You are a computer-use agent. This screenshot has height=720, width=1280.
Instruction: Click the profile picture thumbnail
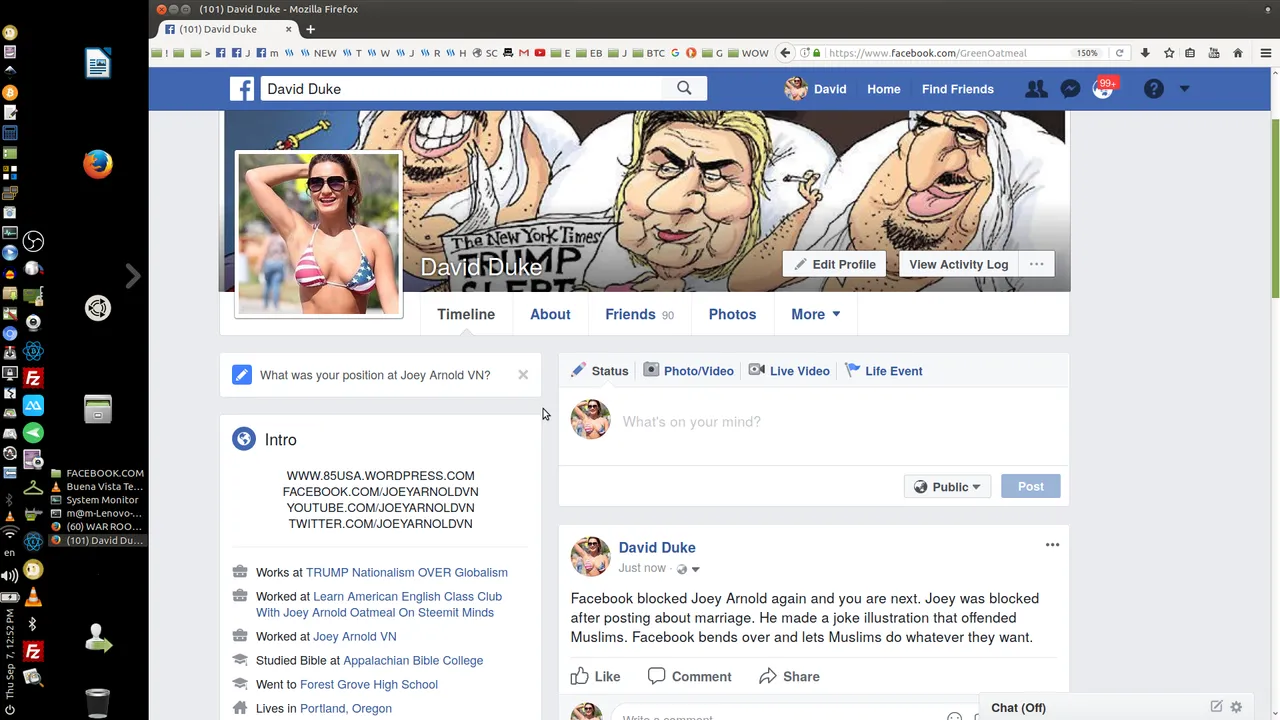(319, 234)
